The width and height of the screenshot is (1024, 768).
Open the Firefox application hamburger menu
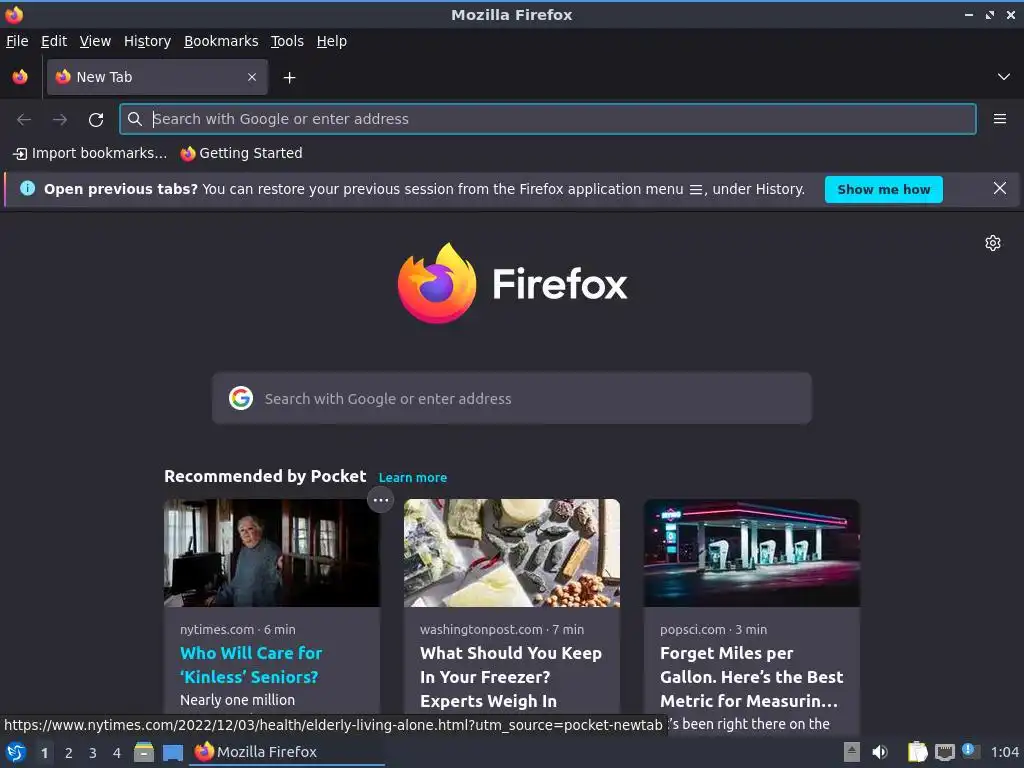[1000, 119]
